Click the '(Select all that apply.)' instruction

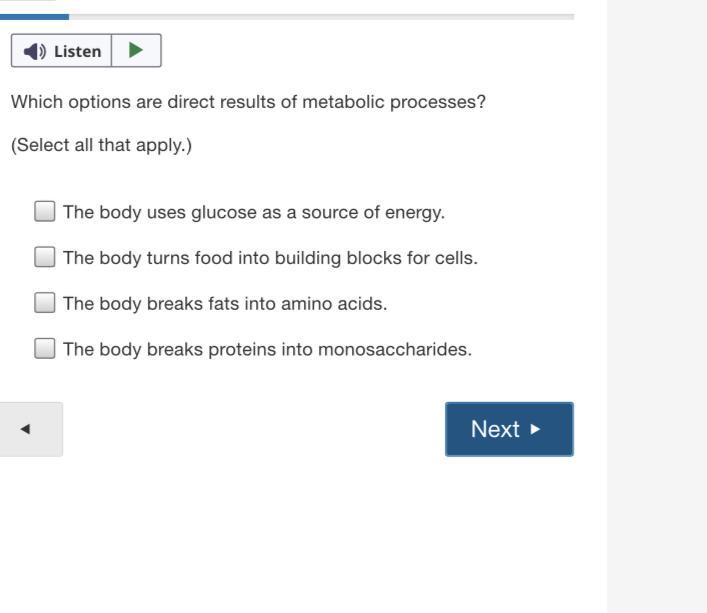[x=101, y=146]
